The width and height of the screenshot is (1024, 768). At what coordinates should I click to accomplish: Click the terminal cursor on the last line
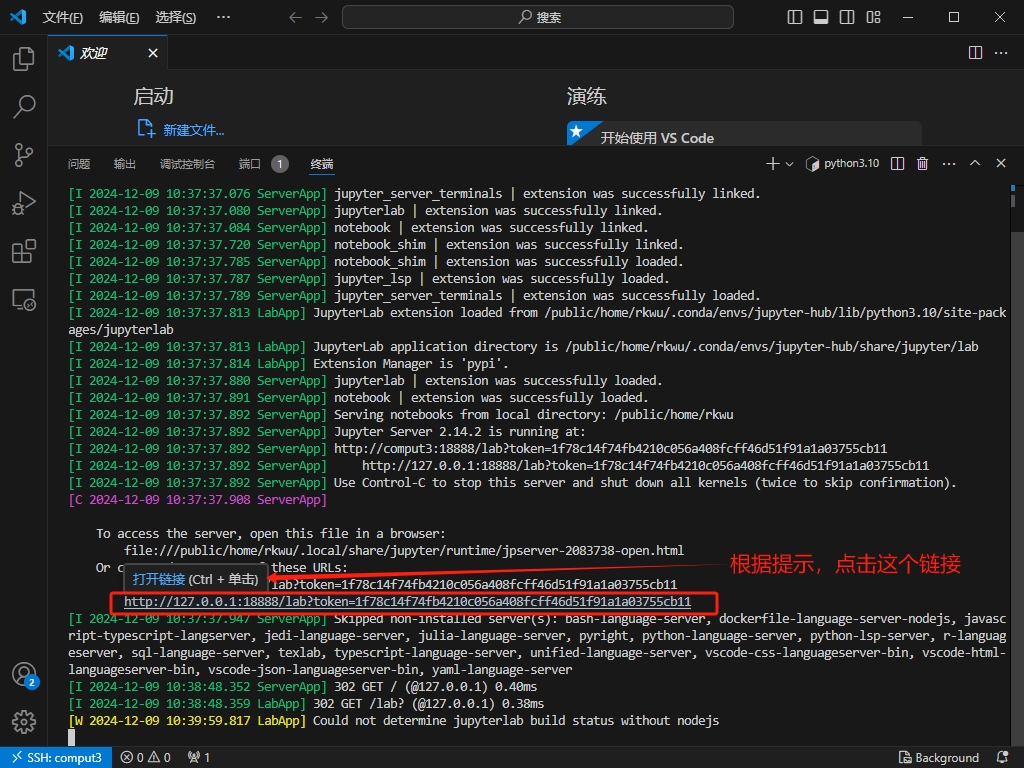72,737
